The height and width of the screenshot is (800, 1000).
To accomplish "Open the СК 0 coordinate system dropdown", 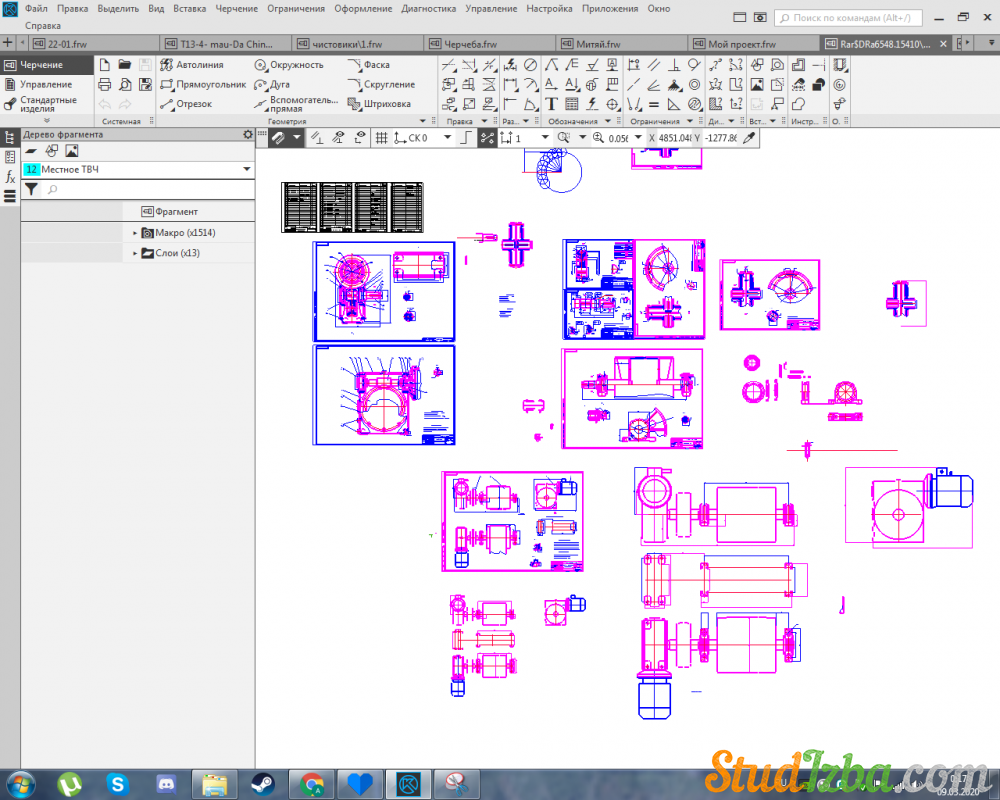I will click(447, 138).
